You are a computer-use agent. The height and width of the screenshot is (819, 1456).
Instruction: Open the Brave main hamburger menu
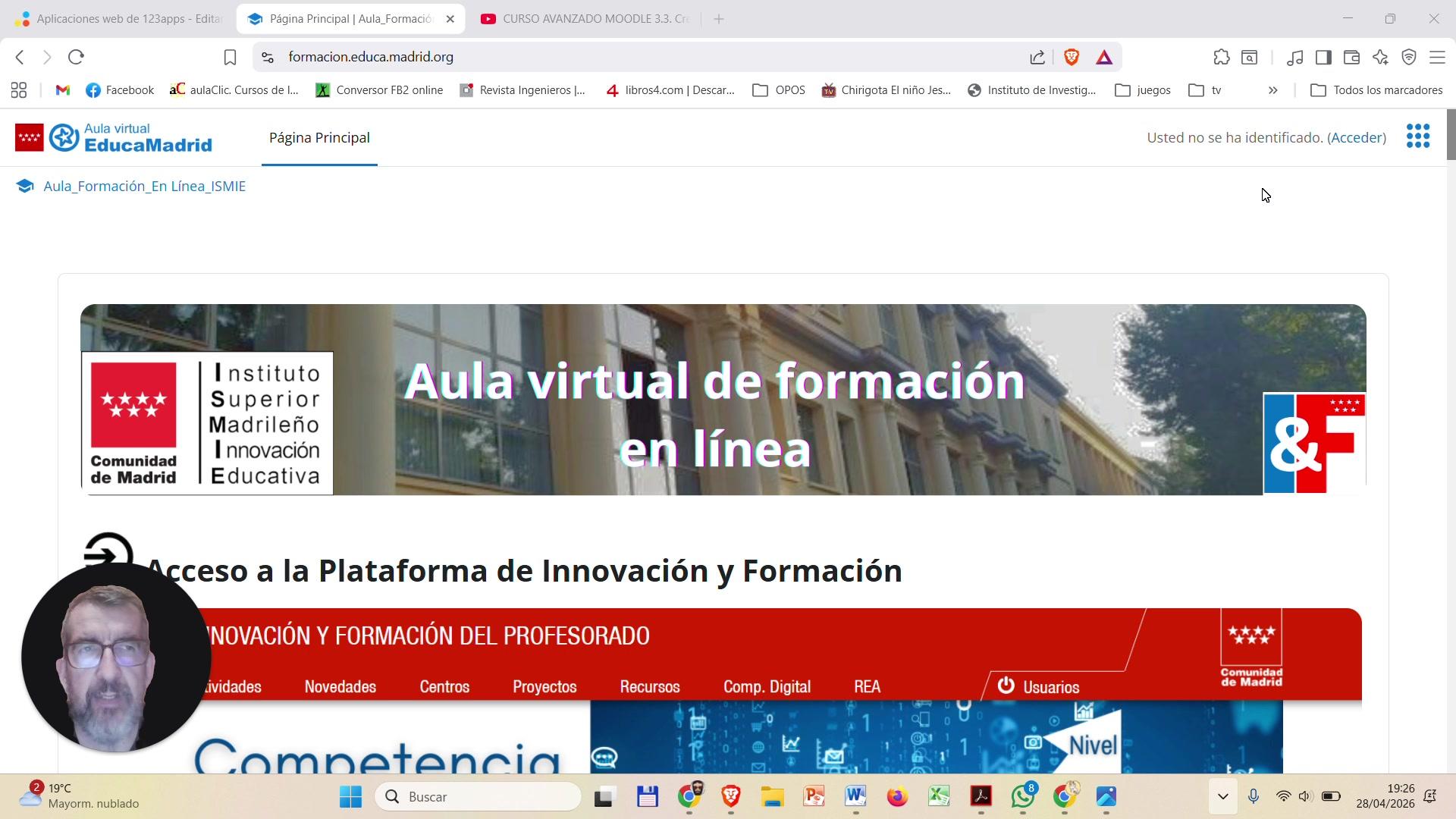pyautogui.click(x=1437, y=57)
